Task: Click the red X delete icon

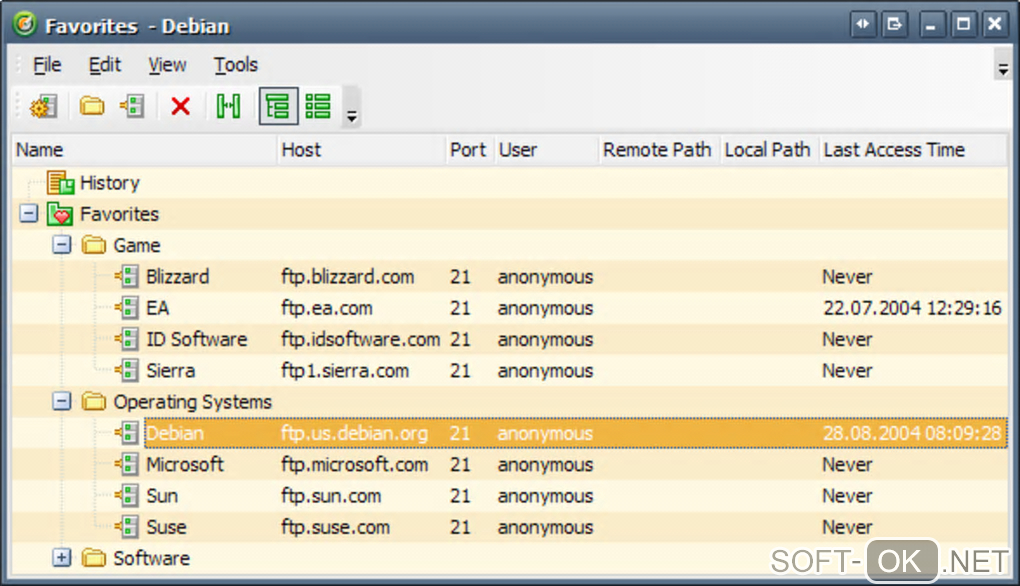Action: point(180,106)
